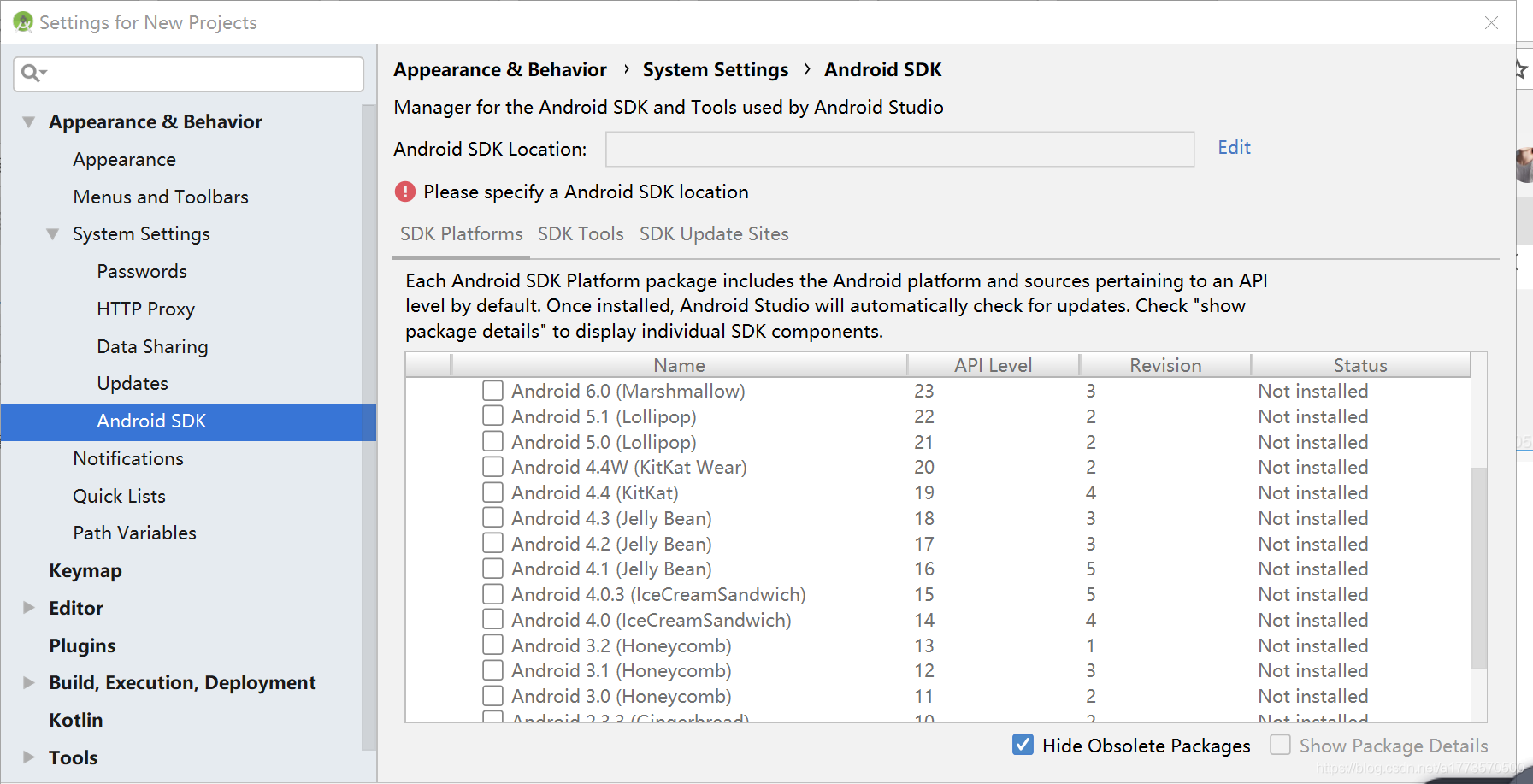Switch to the SDK Platforms tab
The height and width of the screenshot is (784, 1533).
462,234
